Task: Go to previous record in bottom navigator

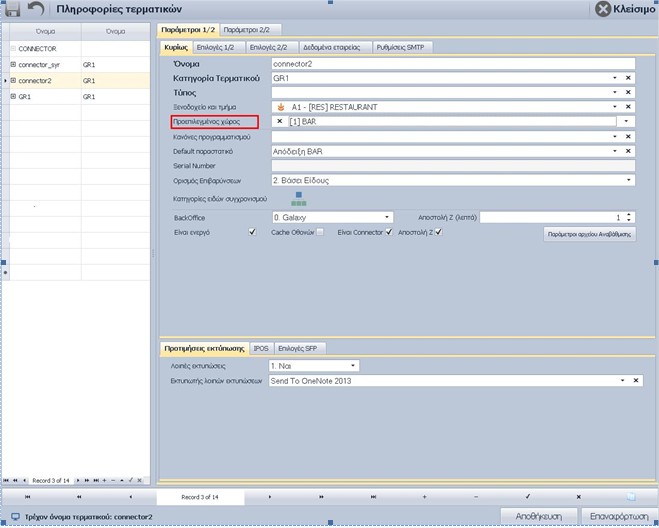Action: pyautogui.click(x=131, y=496)
